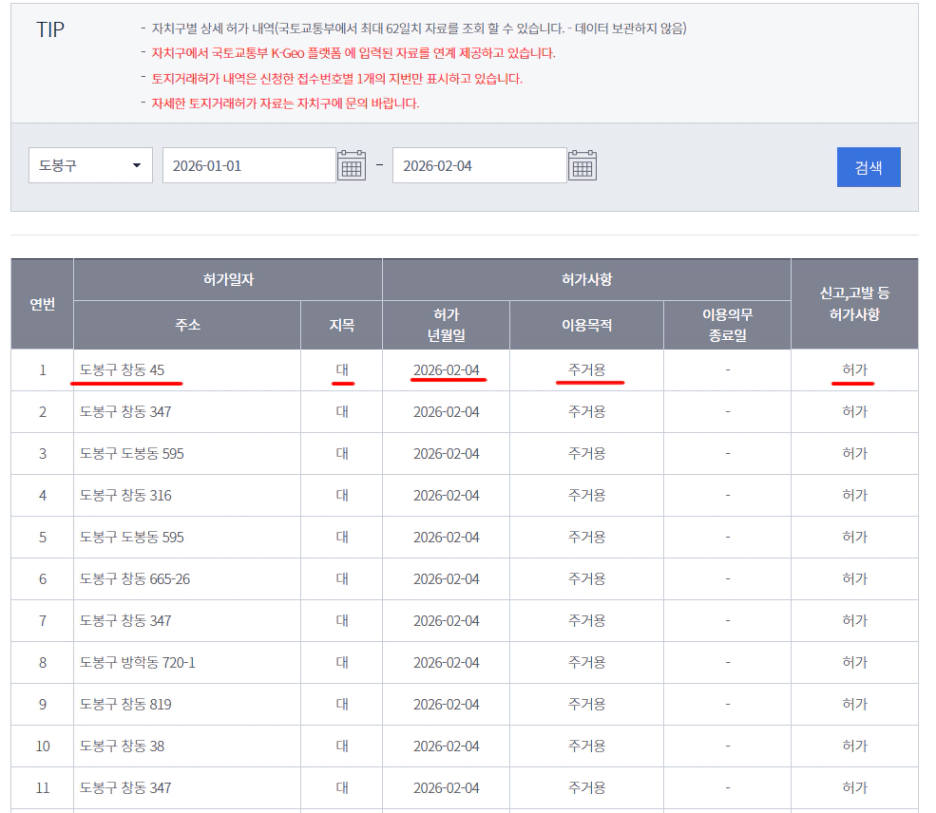Select the 도봉구 창동 819 address

pos(126,704)
